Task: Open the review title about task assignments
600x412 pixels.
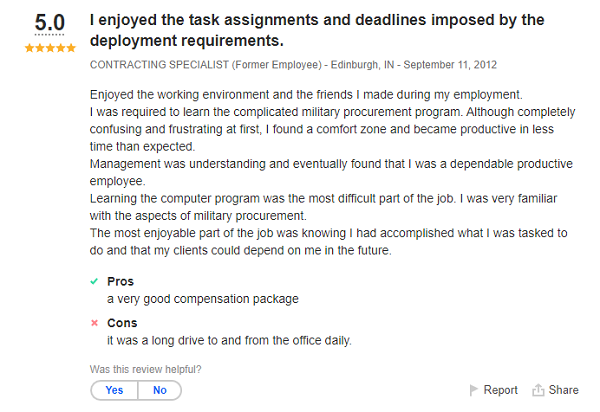Action: point(316,31)
